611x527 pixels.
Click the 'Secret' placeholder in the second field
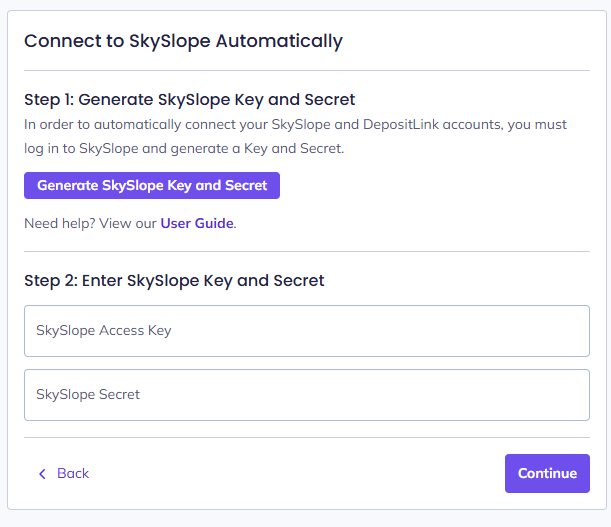coord(119,395)
